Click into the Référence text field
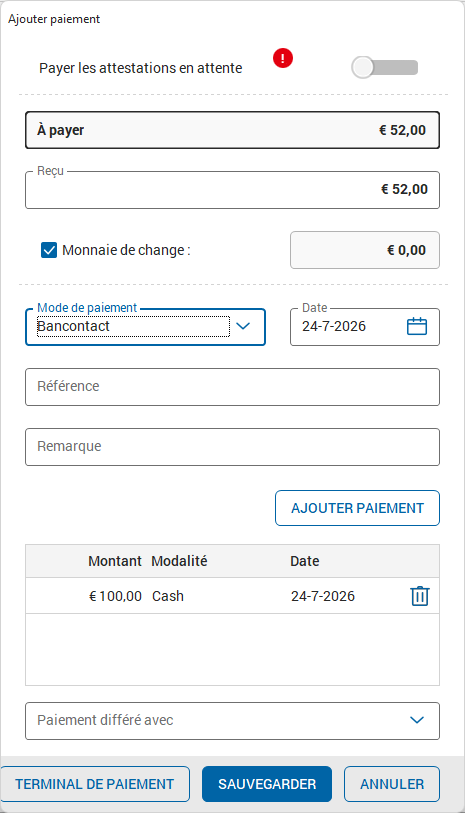Screen dimensions: 465x813 [x=232, y=387]
